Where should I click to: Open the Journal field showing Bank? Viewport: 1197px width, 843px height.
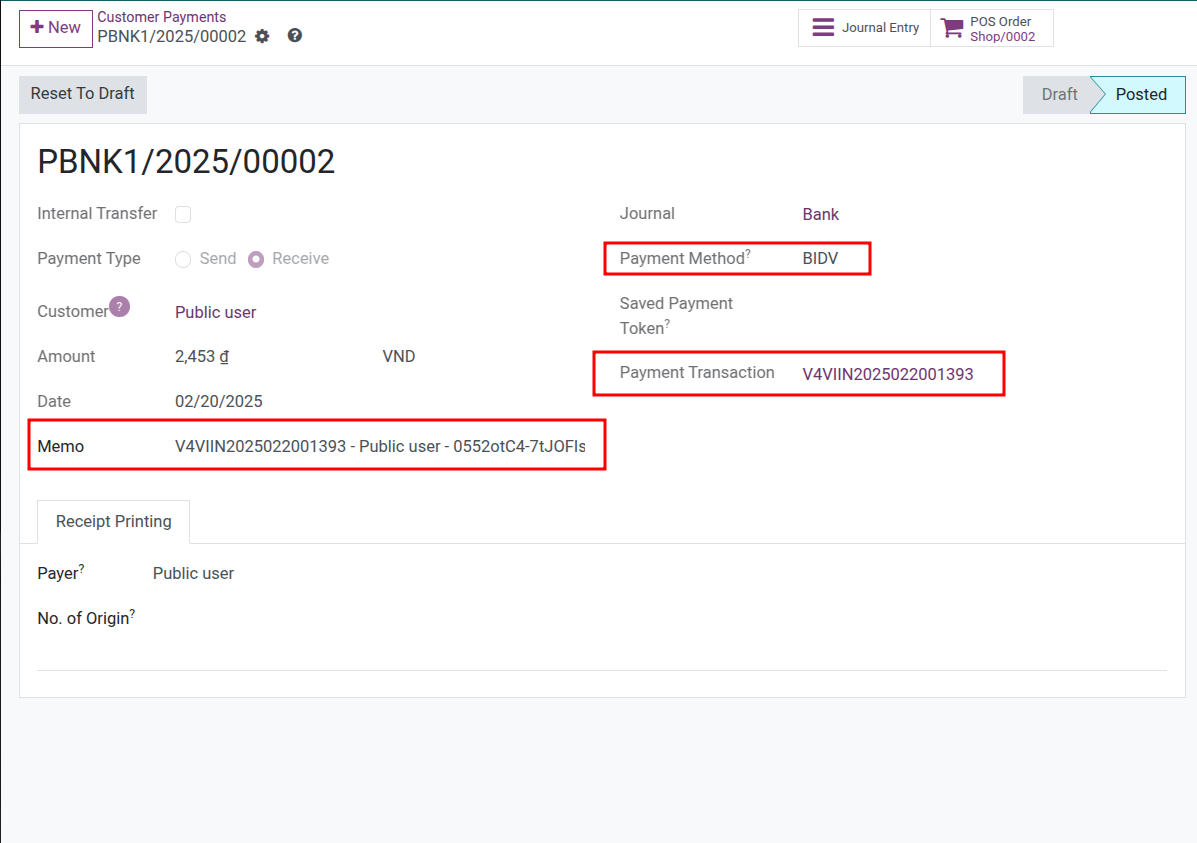click(x=820, y=213)
